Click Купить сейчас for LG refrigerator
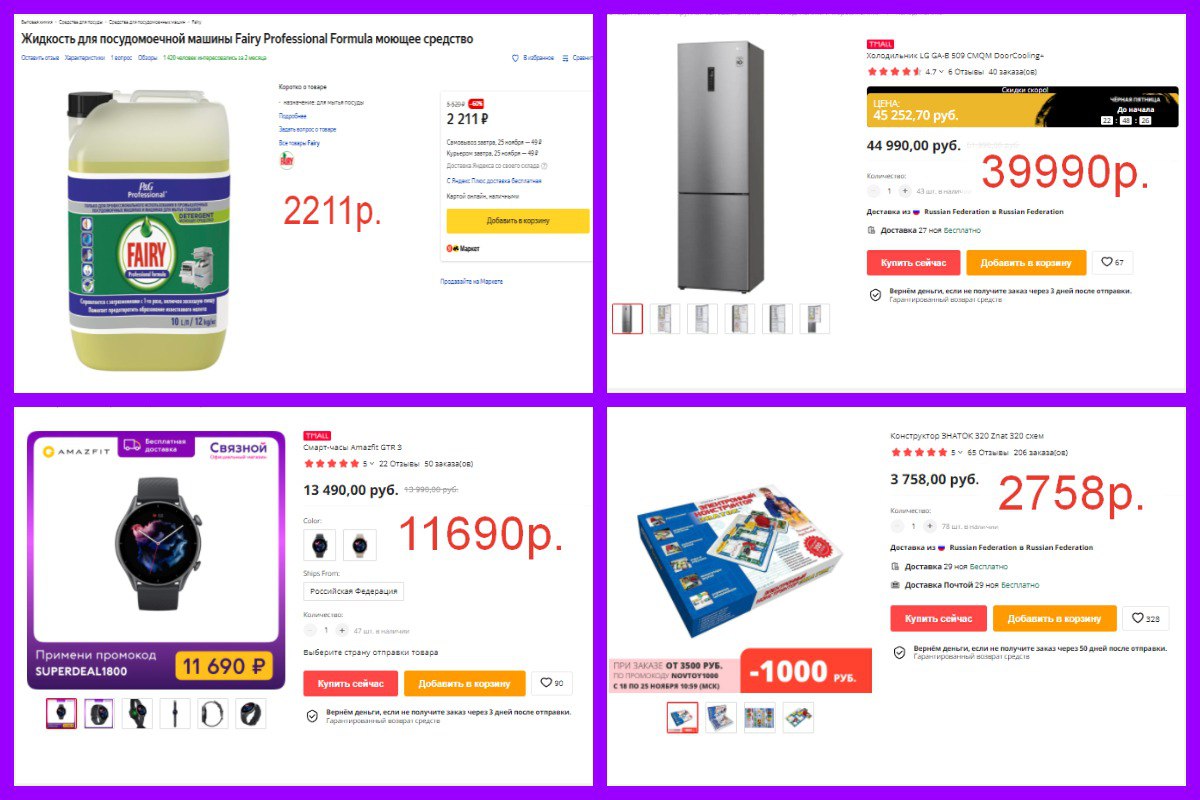1200x800 pixels. (913, 263)
